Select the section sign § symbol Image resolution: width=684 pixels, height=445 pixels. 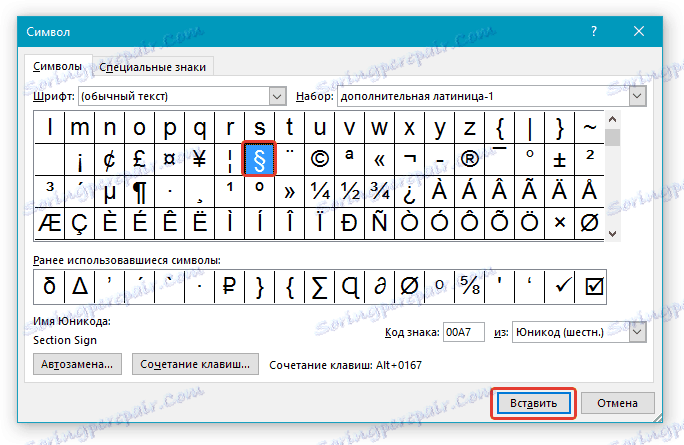tap(259, 160)
